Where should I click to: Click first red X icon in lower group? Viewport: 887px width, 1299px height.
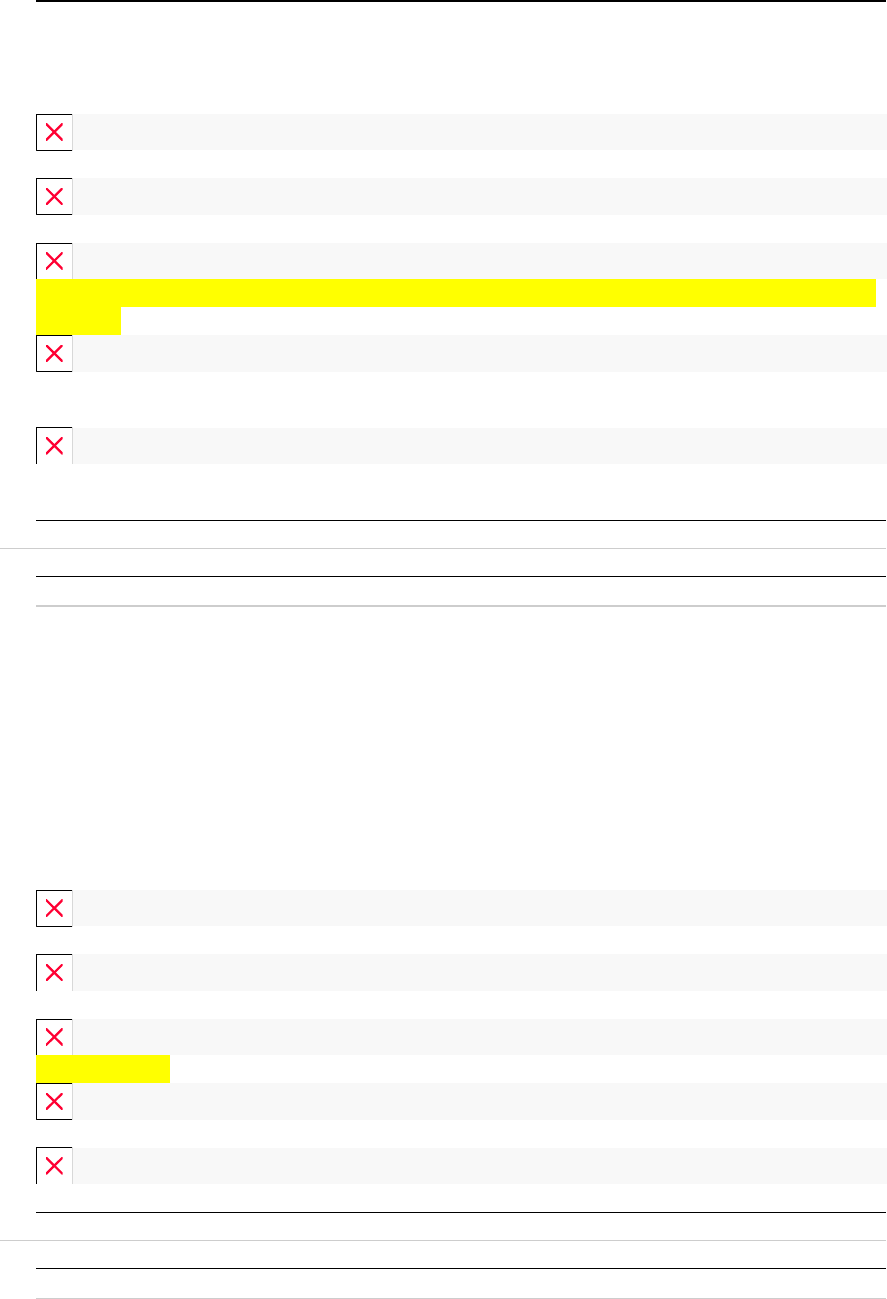pos(54,908)
